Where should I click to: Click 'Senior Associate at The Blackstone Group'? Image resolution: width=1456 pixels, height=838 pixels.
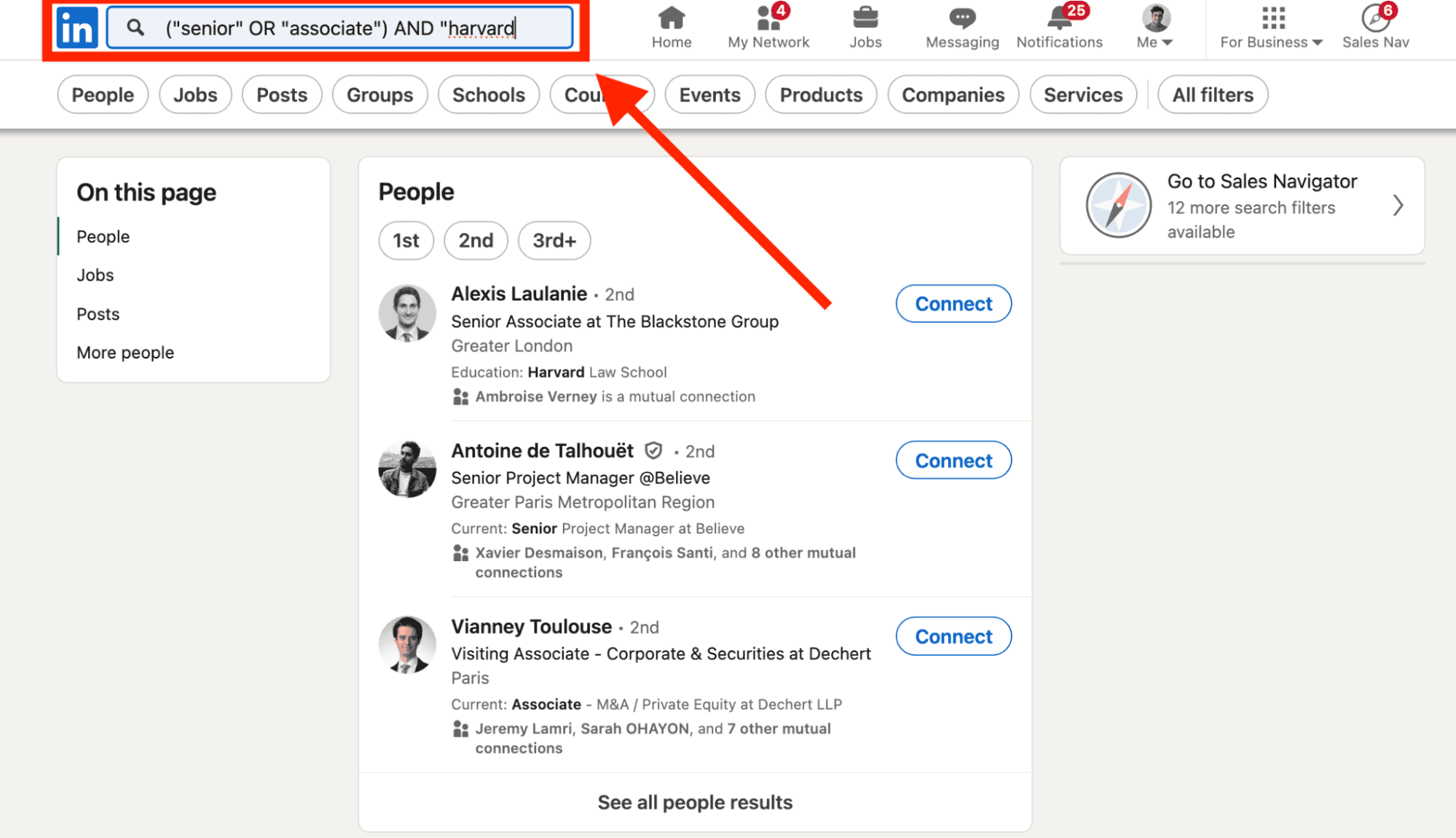pyautogui.click(x=615, y=321)
